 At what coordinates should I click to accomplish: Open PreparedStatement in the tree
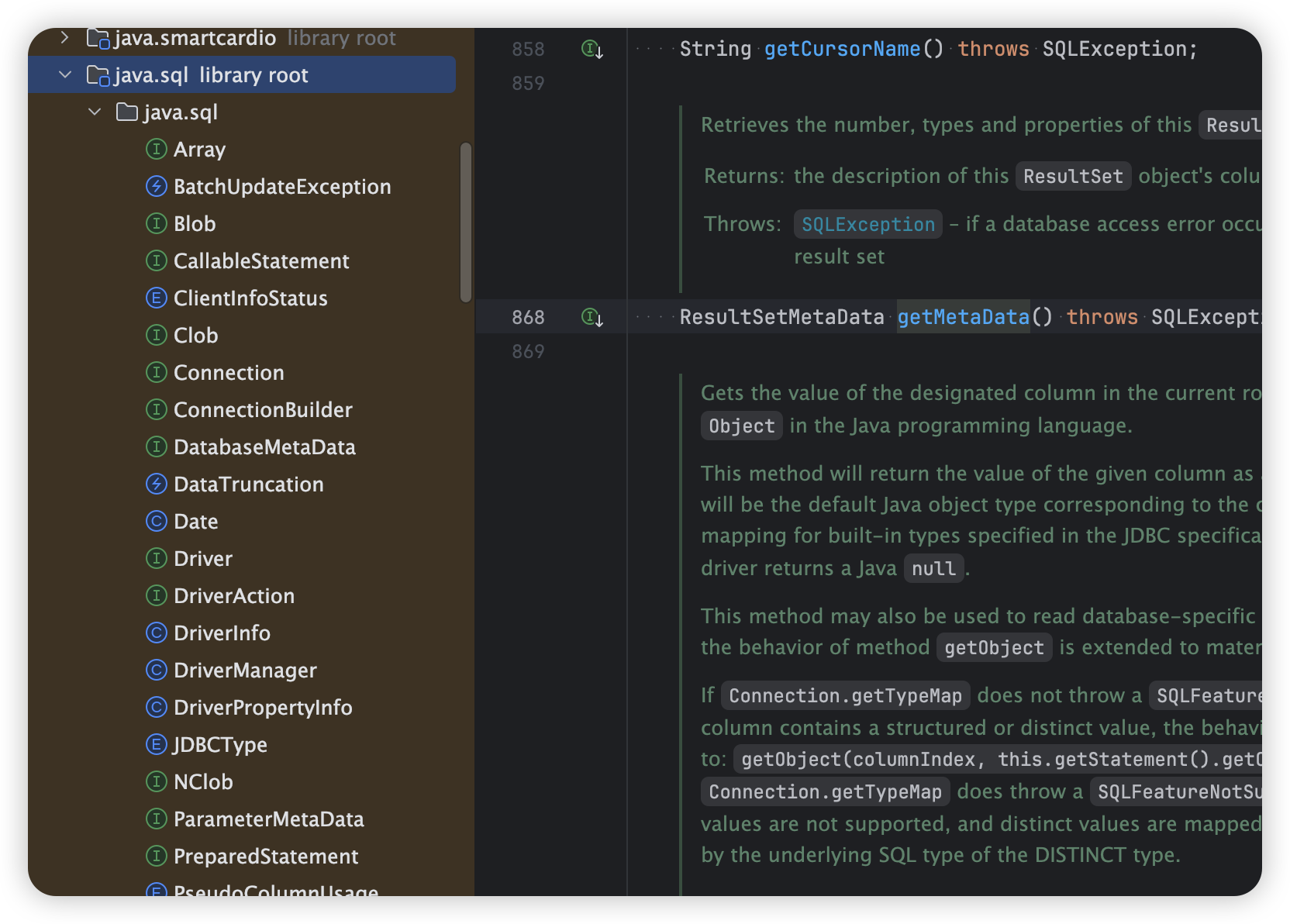[x=266, y=857]
